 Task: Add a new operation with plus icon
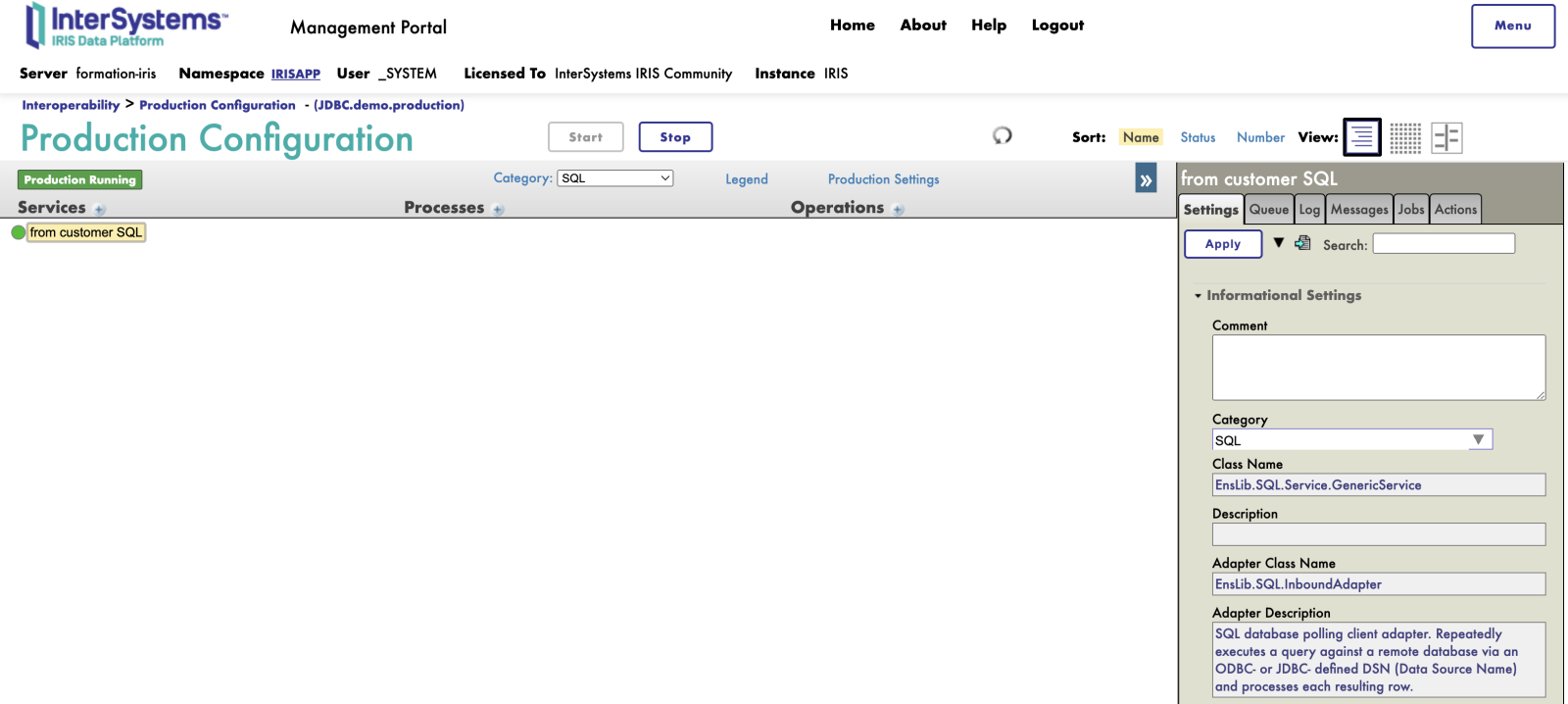(x=899, y=210)
